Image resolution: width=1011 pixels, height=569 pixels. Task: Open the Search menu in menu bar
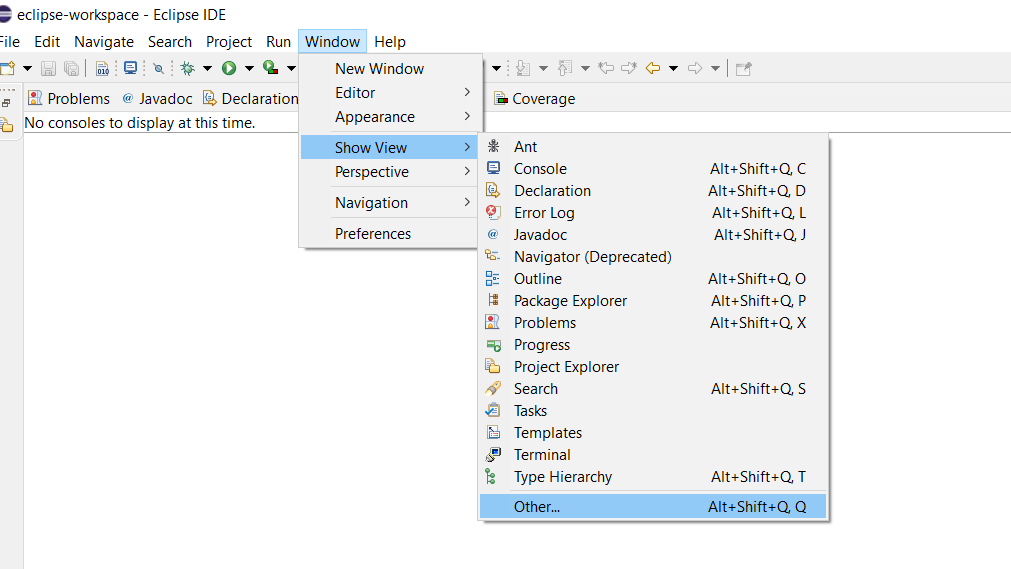click(170, 42)
